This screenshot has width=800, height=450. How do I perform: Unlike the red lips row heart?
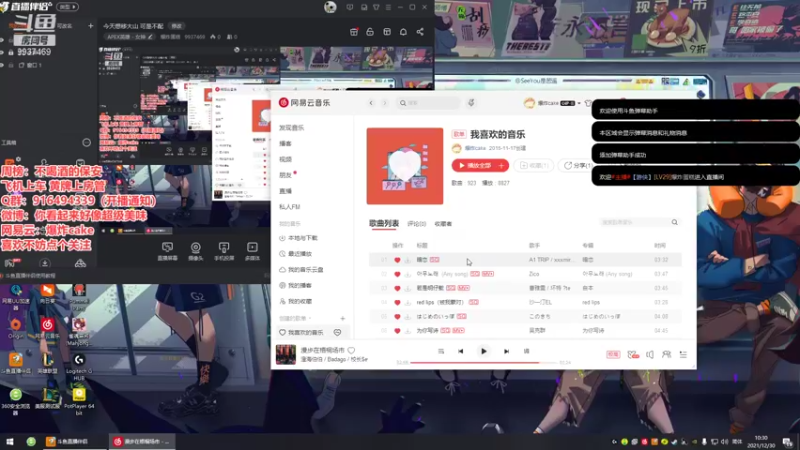click(397, 302)
